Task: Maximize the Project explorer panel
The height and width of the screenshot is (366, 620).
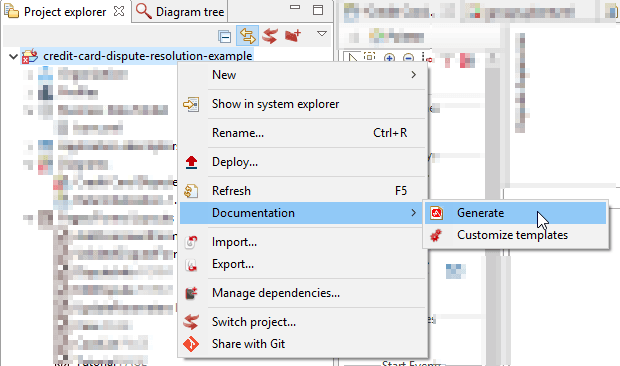Action: [318, 10]
